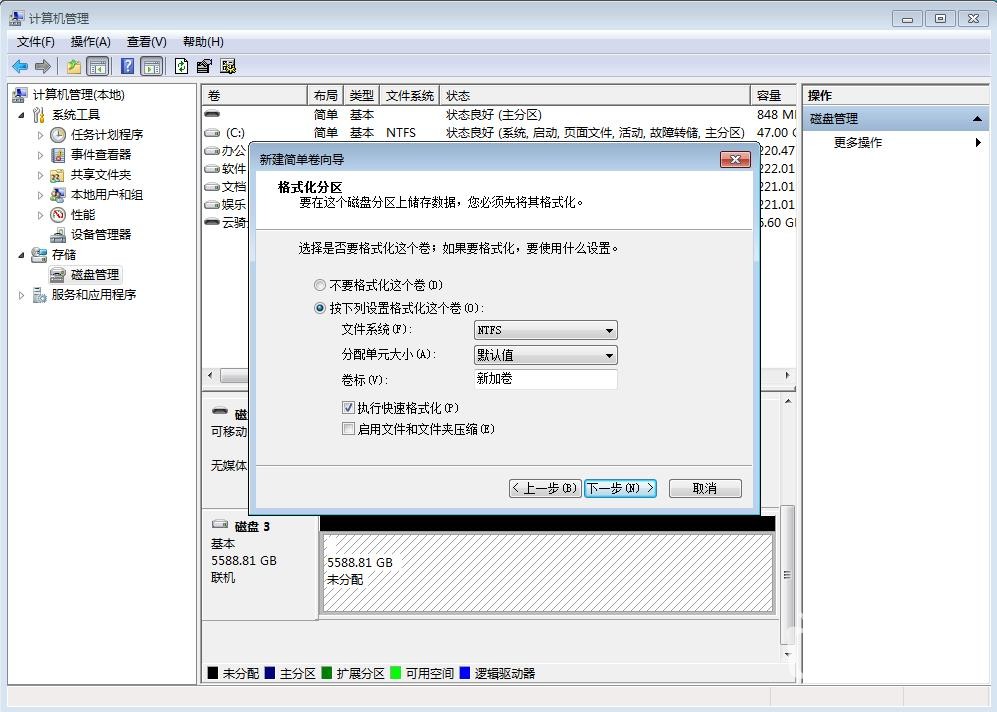This screenshot has width=997, height=712.
Task: Expand the Task Scheduler node arrow
Action: coord(40,135)
